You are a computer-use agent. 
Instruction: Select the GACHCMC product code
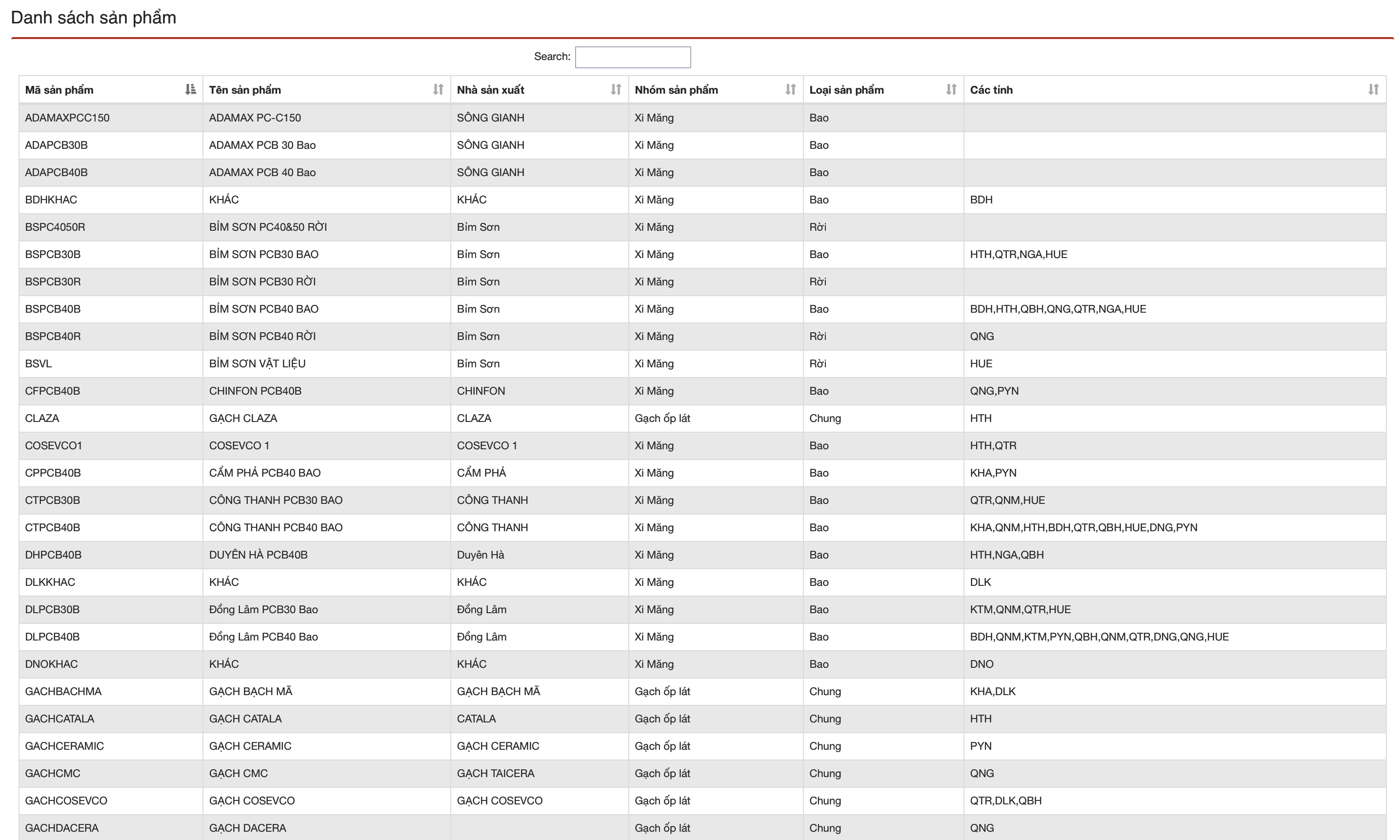click(53, 773)
